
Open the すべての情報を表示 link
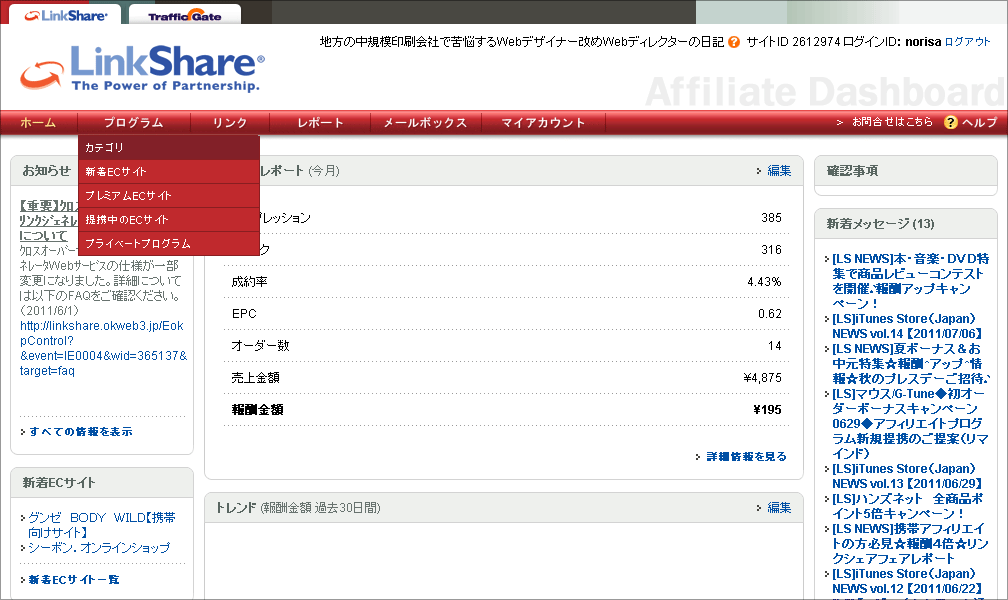pyautogui.click(x=81, y=432)
